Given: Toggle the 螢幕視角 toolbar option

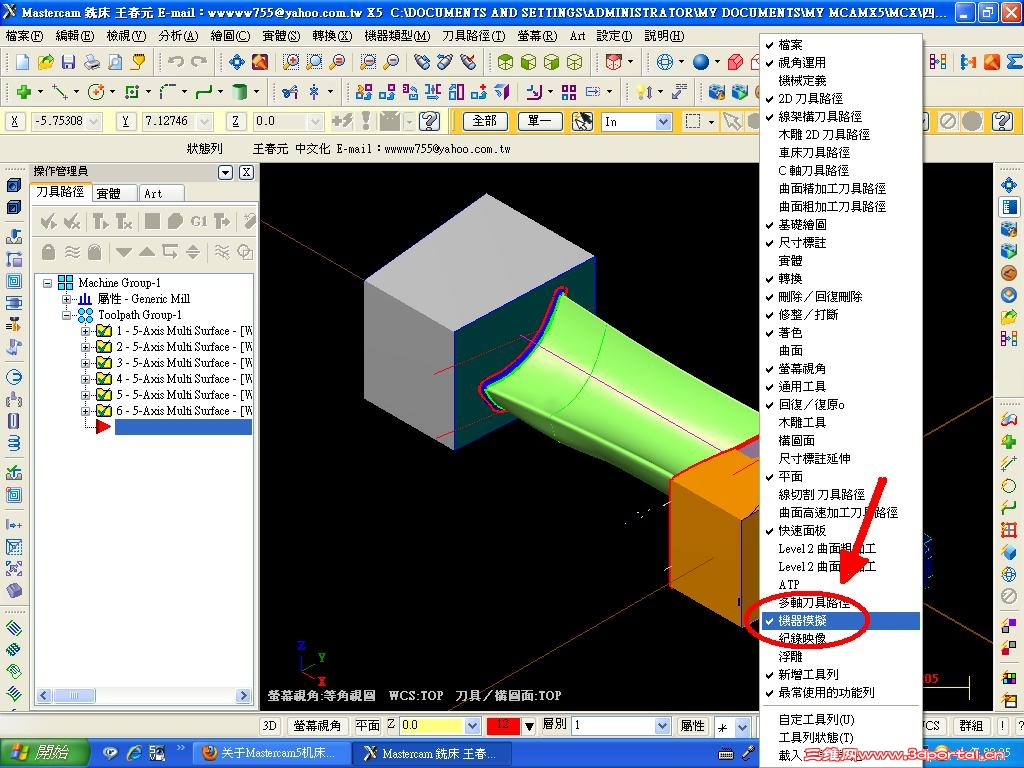Looking at the screenshot, I should pyautogui.click(x=841, y=369).
